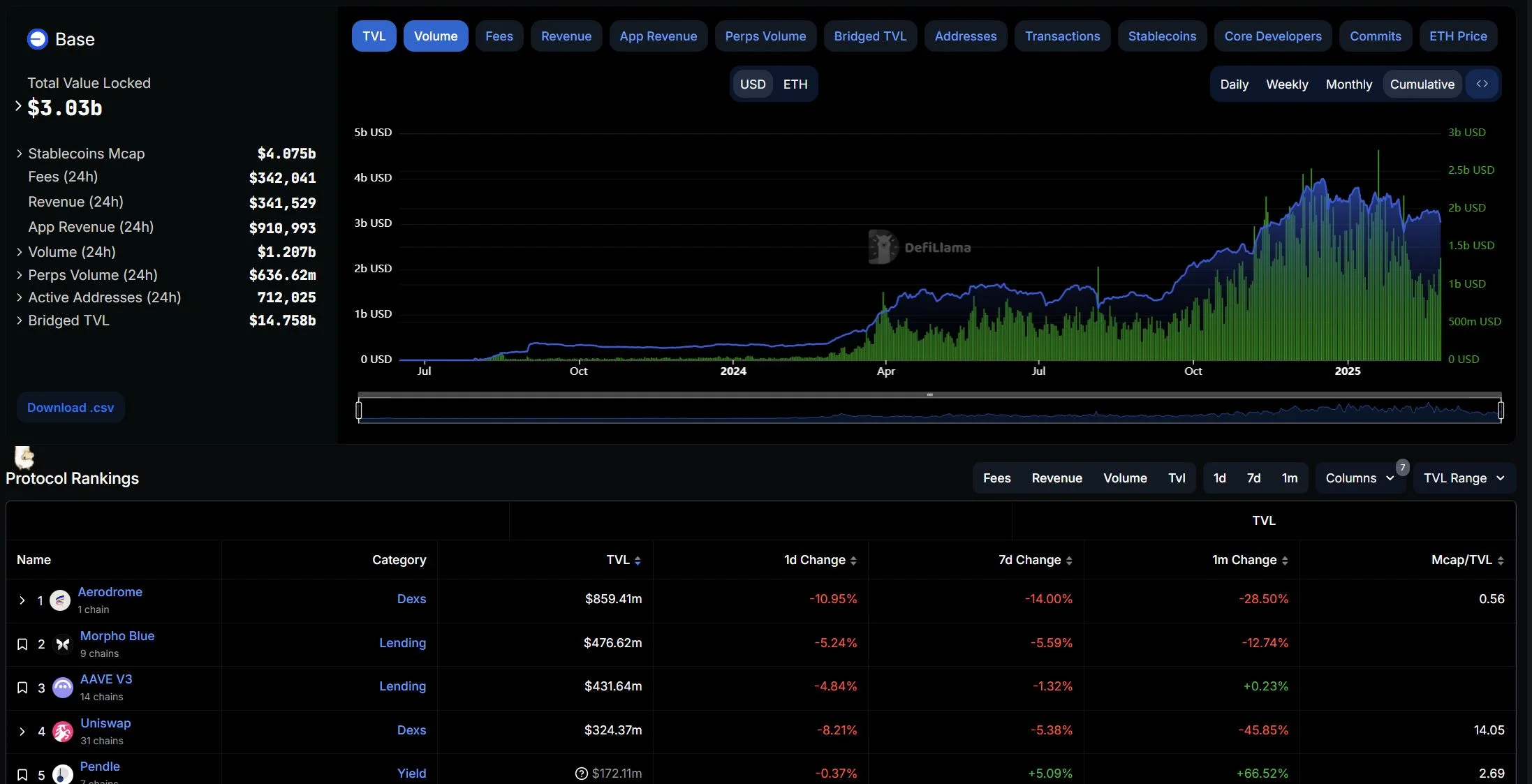The width and height of the screenshot is (1532, 784).
Task: Expand the Stablecoins Mcap row
Action: [19, 153]
